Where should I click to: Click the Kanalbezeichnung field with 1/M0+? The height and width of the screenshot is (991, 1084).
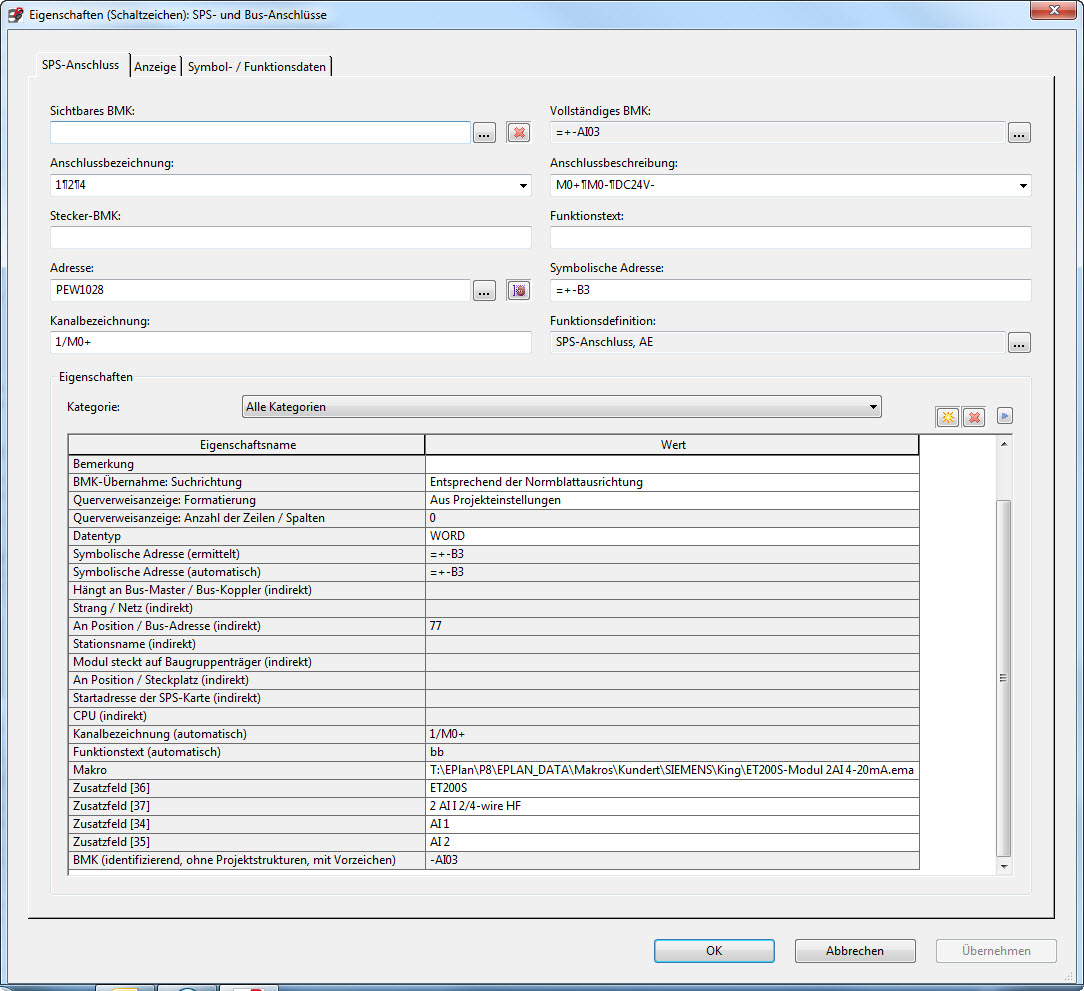click(x=290, y=342)
